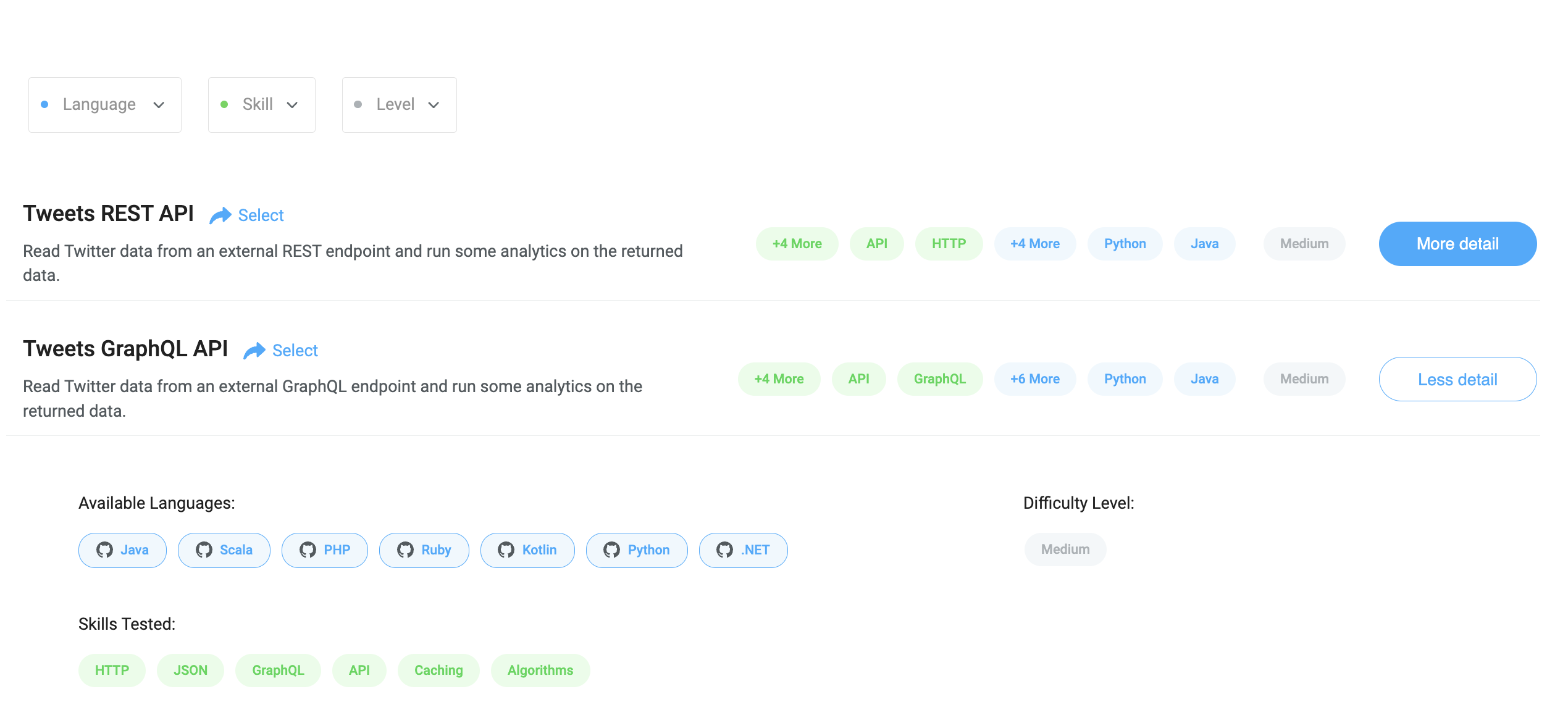Expand the Language filter dropdown

click(x=104, y=103)
